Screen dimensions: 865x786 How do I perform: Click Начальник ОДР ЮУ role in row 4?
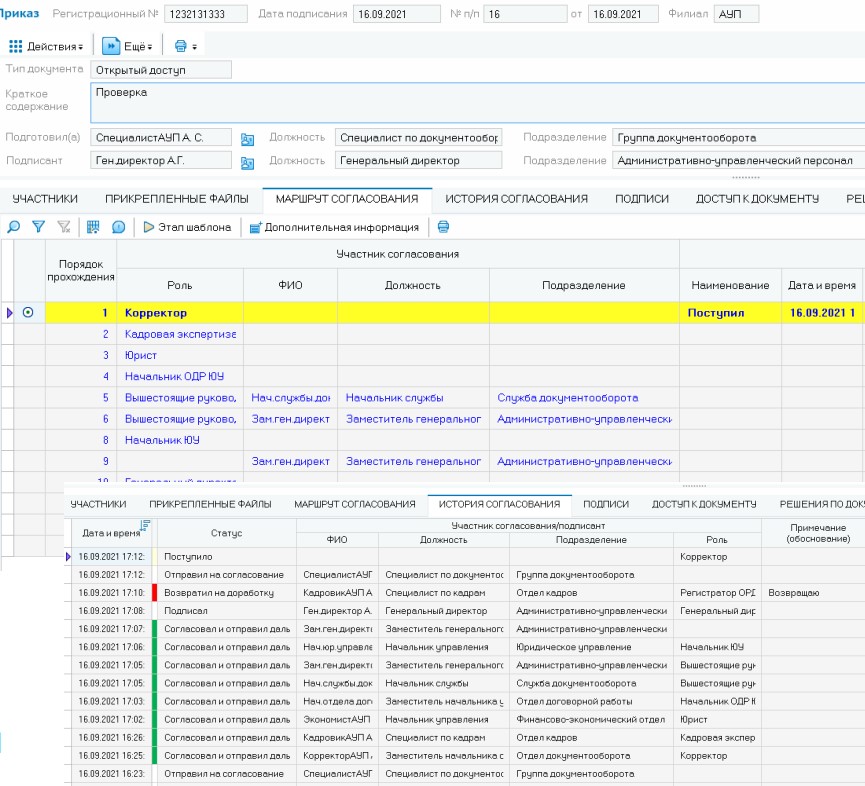pyautogui.click(x=174, y=376)
